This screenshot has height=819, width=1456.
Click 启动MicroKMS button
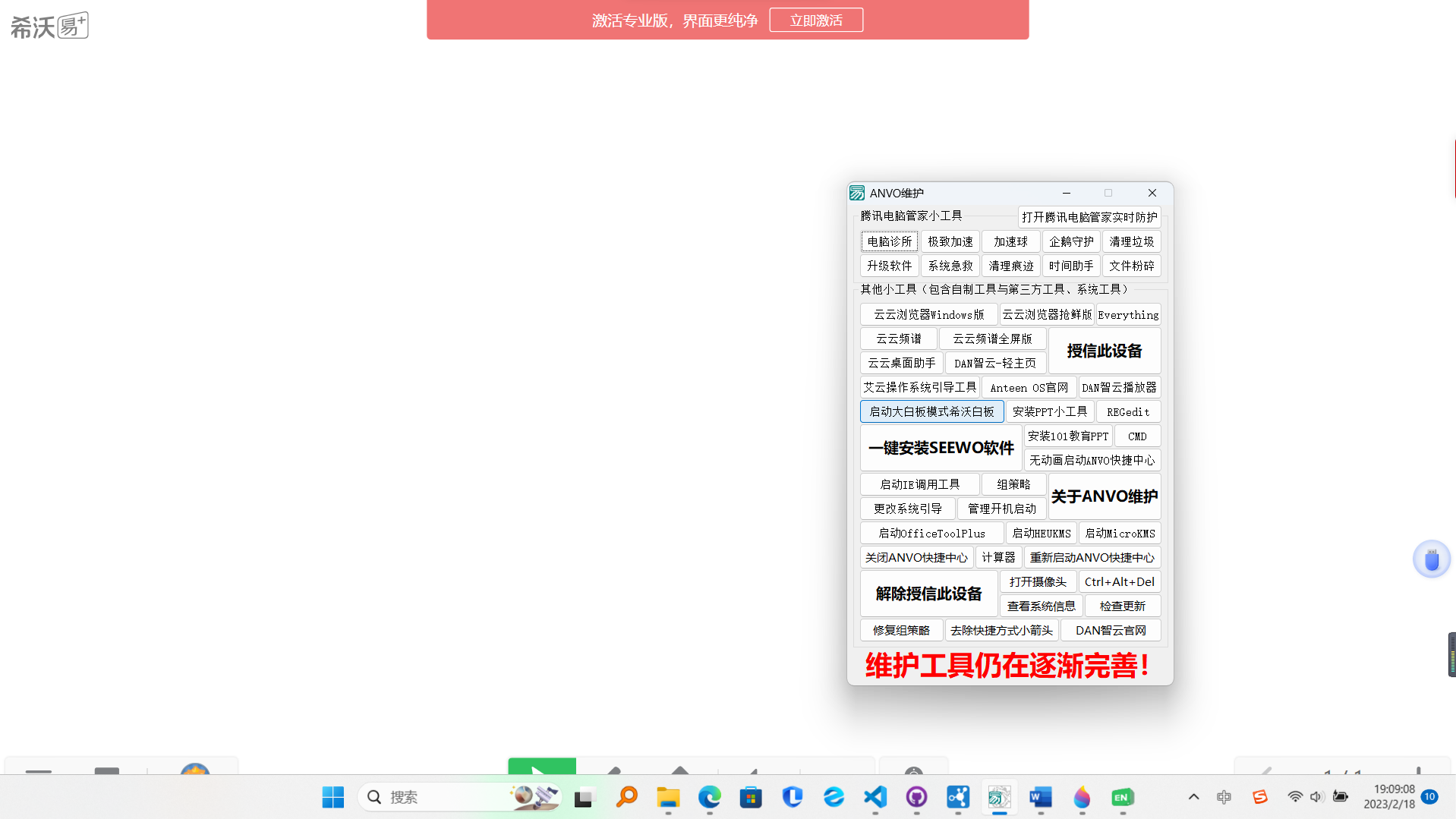pos(1120,533)
